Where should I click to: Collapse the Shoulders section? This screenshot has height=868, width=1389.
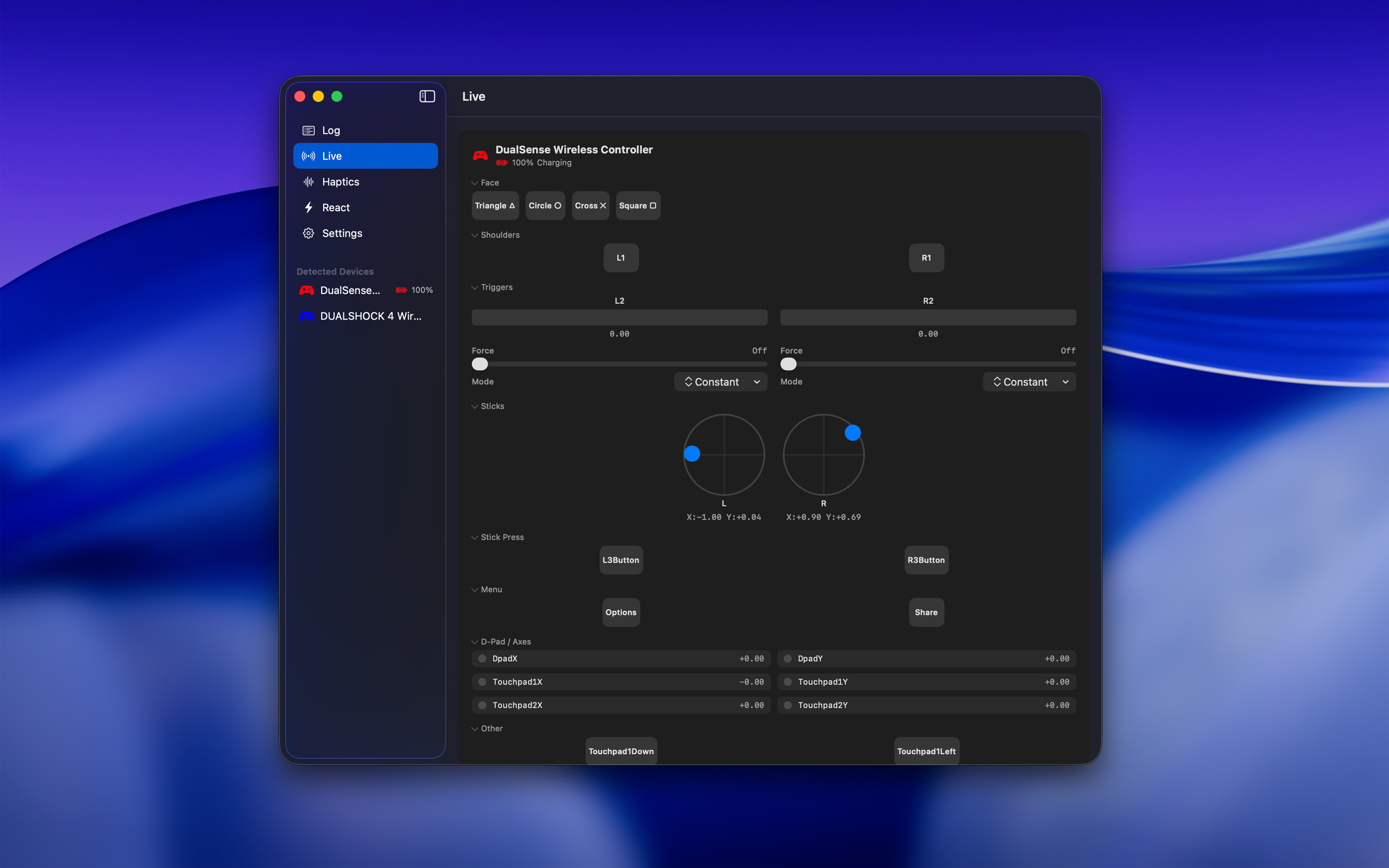coord(475,235)
